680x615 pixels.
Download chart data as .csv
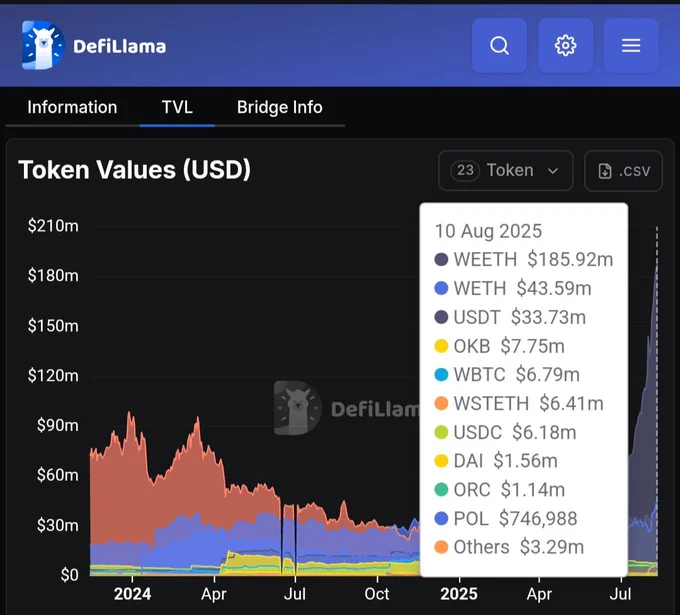(x=624, y=170)
